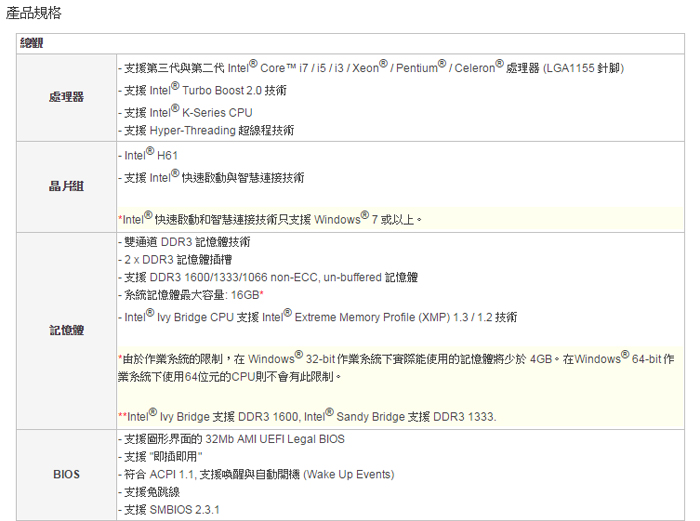Select the Extreme Memory Profile XMP line
Screen dimensions: 700x521
(x=317, y=317)
